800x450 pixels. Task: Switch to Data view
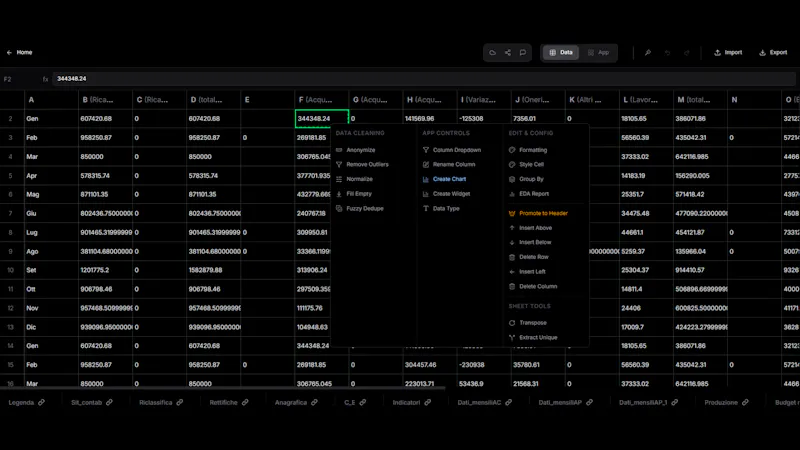click(560, 53)
